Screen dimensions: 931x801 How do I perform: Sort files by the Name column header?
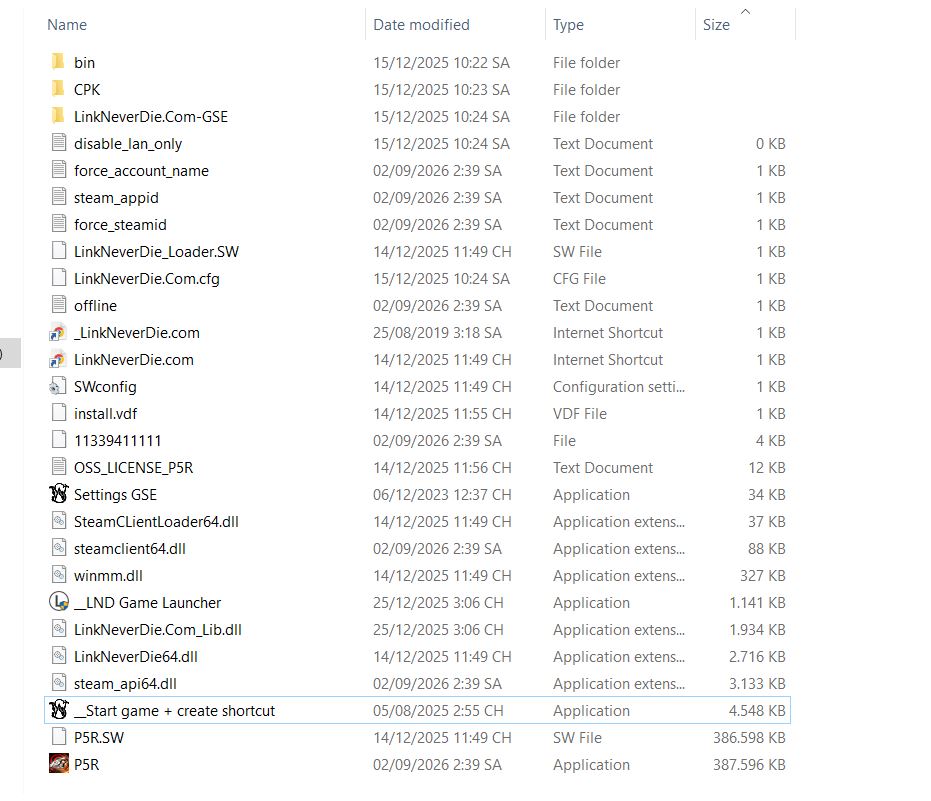pos(66,25)
